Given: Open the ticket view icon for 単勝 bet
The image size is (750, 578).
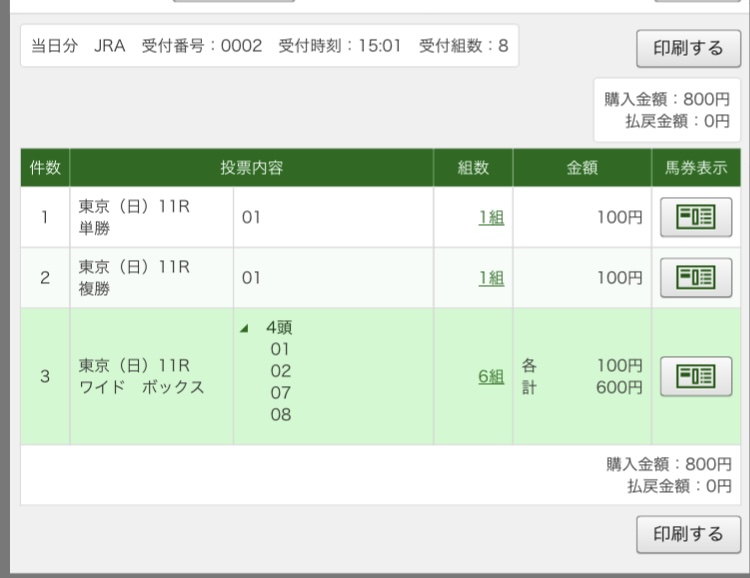Looking at the screenshot, I should tap(696, 217).
